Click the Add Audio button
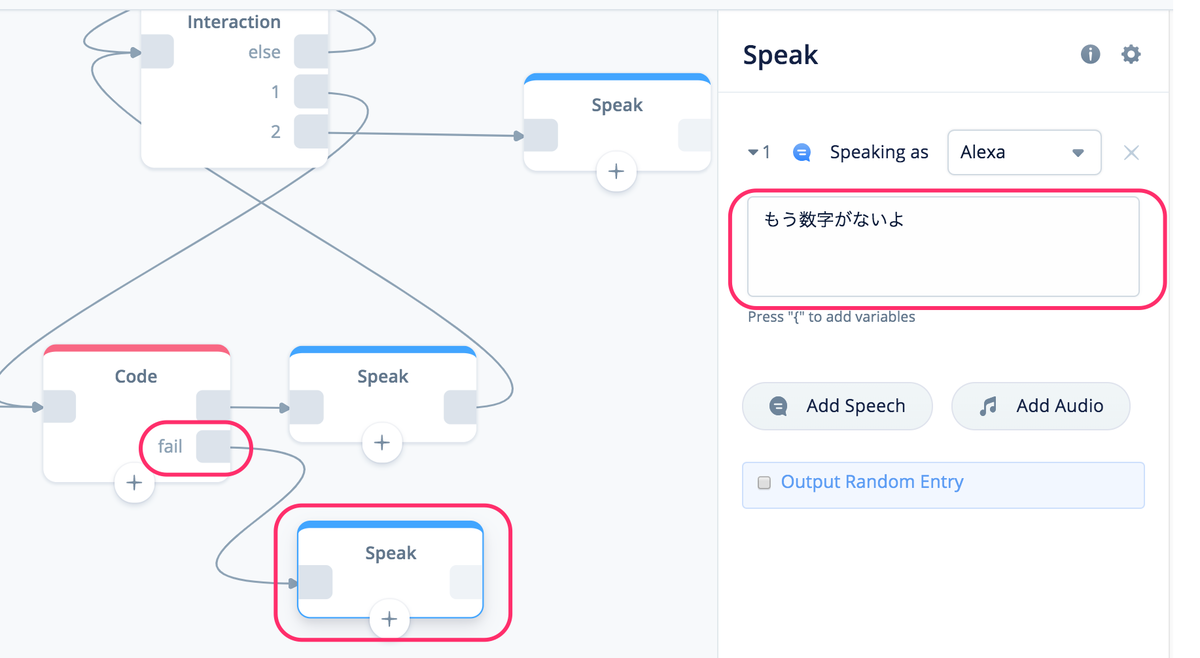The width and height of the screenshot is (1200, 658). tap(1040, 406)
